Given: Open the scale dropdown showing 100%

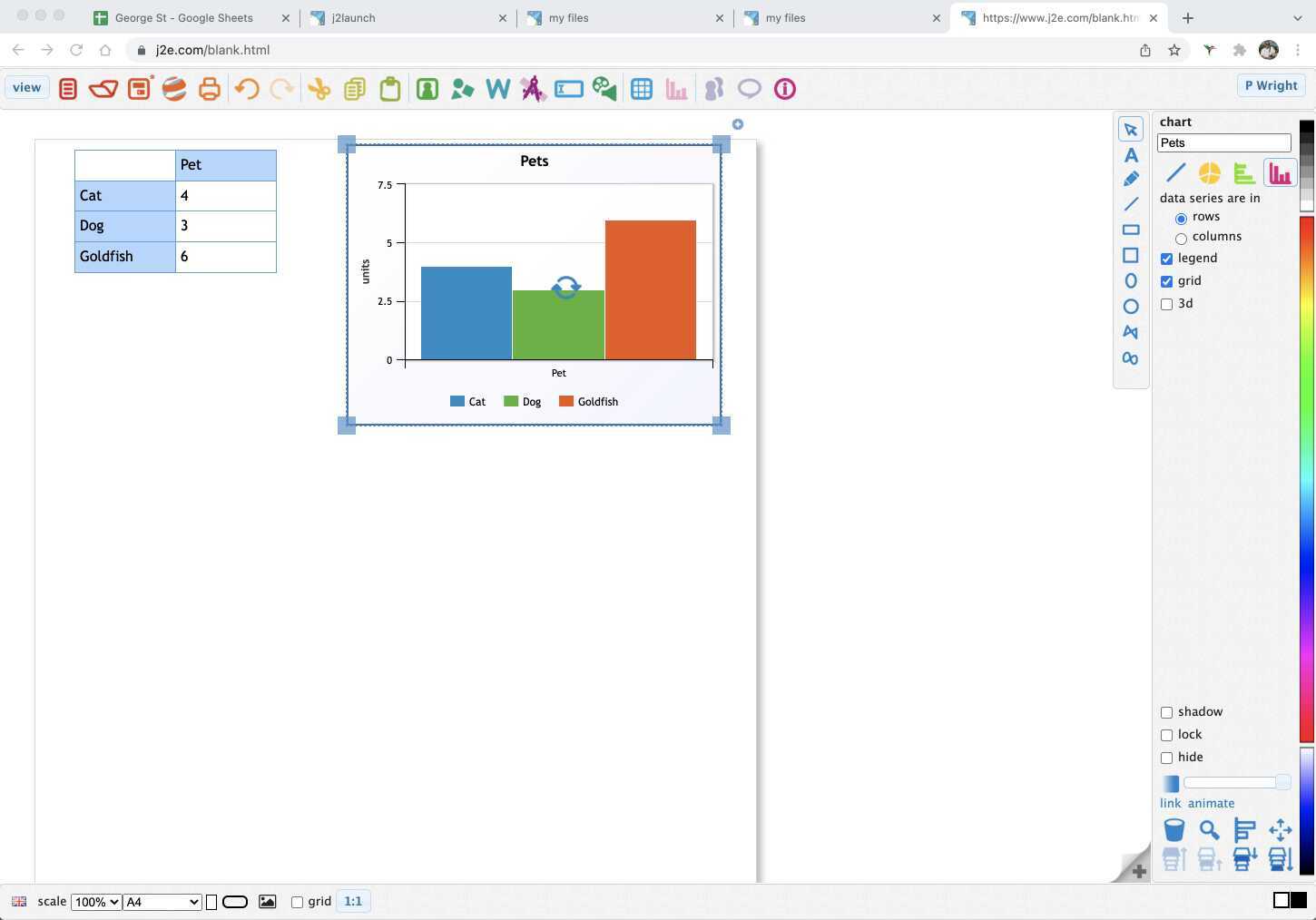Looking at the screenshot, I should (x=96, y=901).
